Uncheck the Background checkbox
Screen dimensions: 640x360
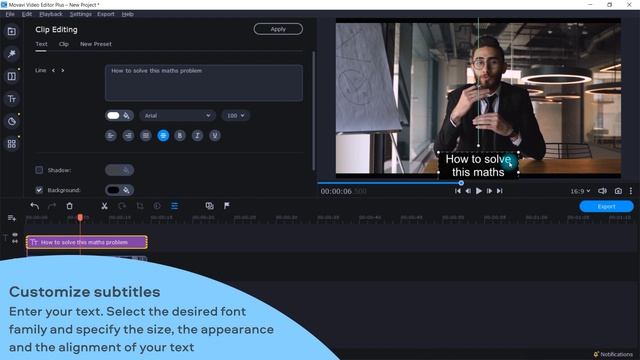pos(39,190)
